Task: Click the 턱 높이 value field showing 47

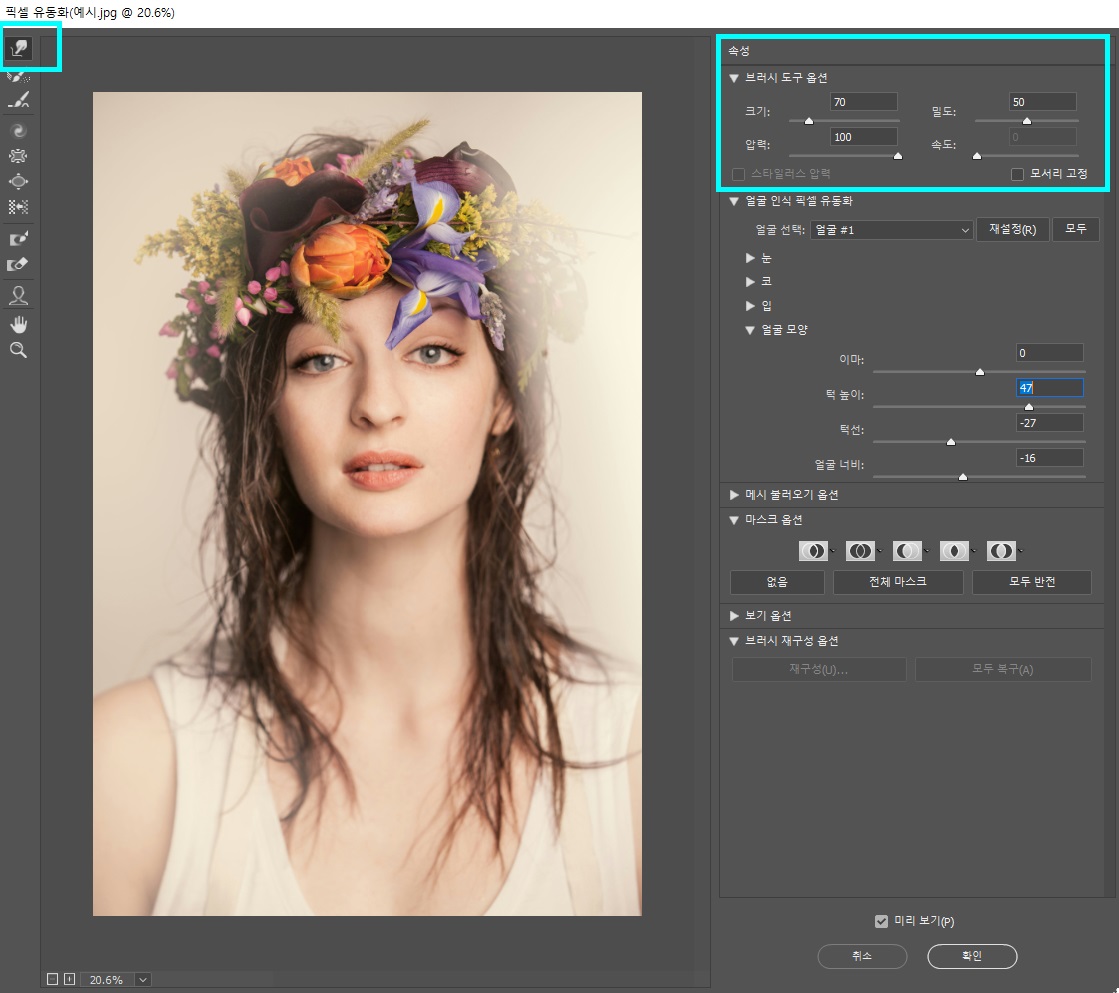Action: [x=1050, y=388]
